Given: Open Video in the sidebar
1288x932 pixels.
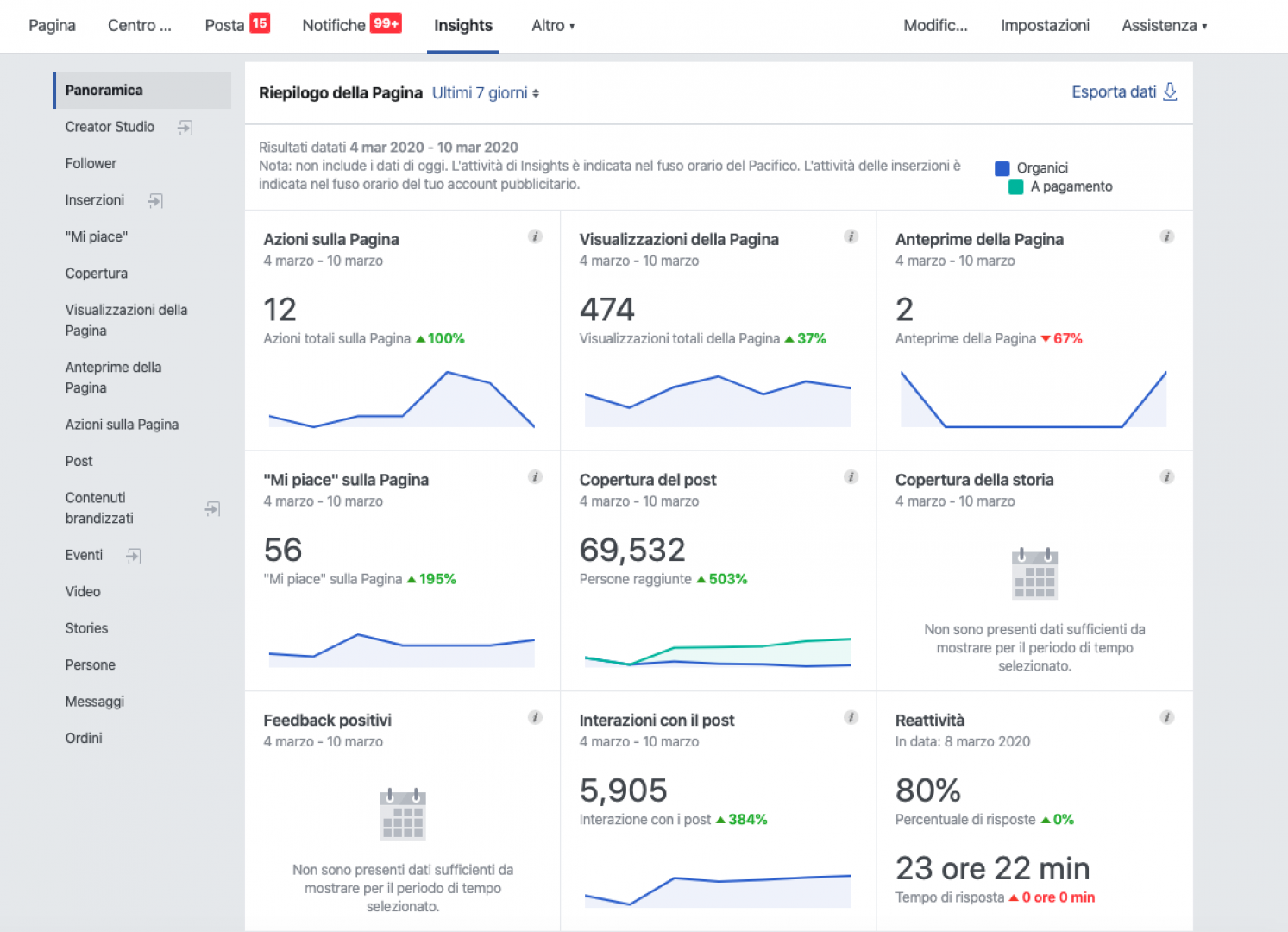Looking at the screenshot, I should click(x=83, y=592).
